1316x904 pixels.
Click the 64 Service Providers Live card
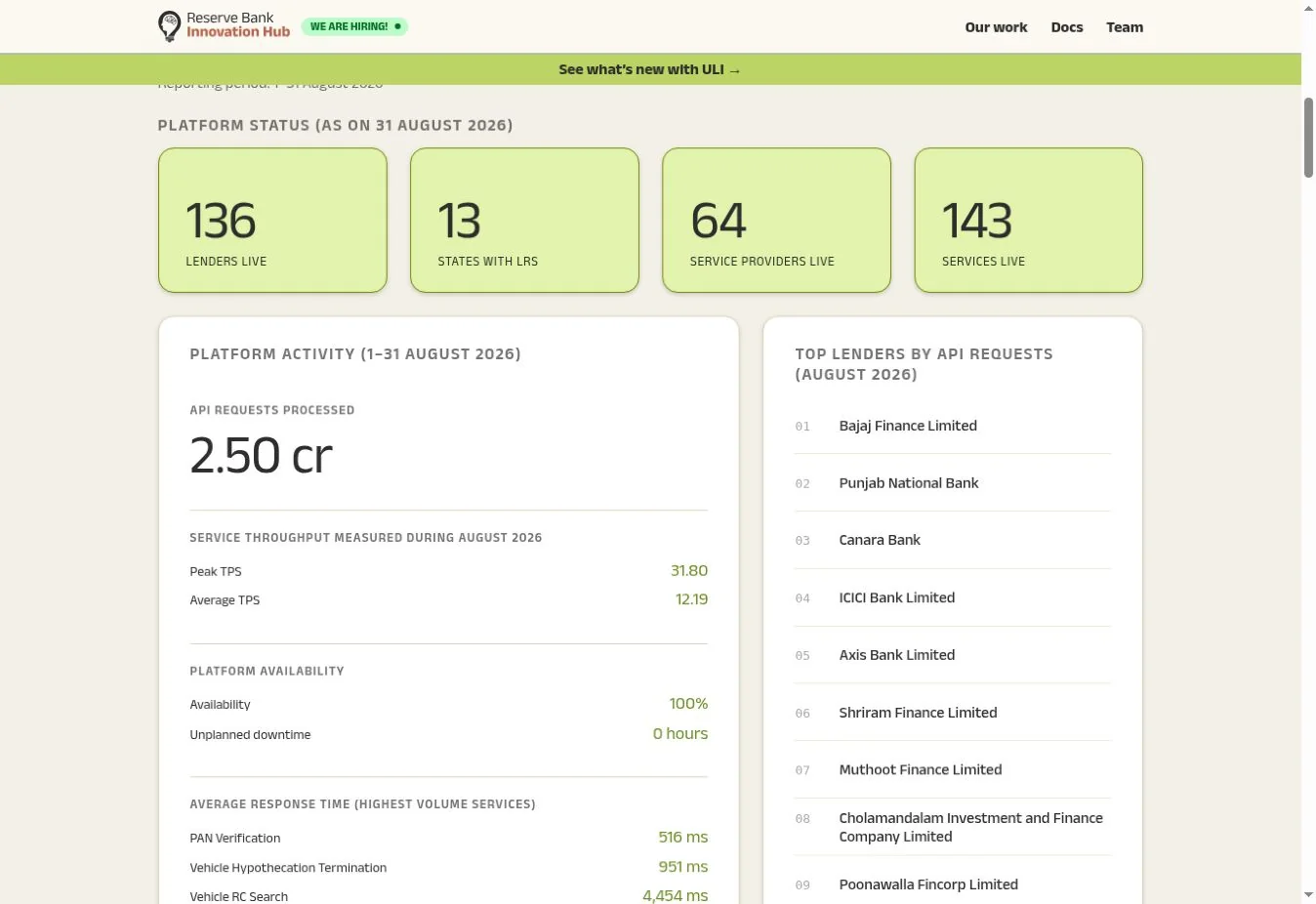[776, 220]
